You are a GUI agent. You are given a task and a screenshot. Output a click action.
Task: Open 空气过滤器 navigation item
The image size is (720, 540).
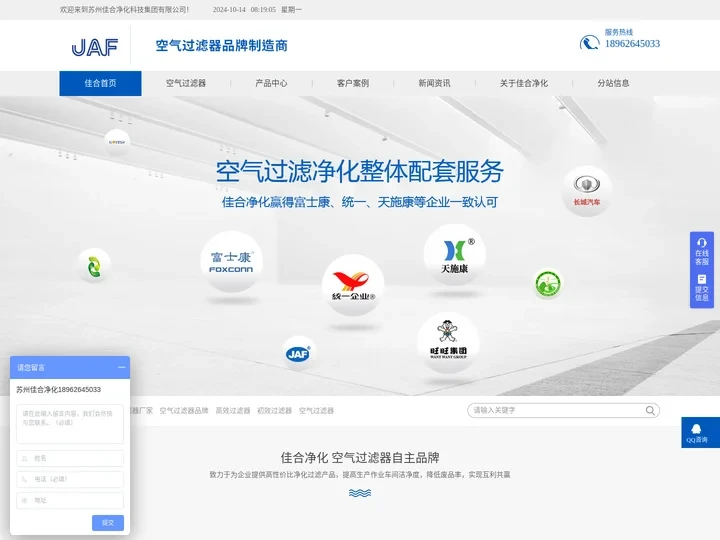pyautogui.click(x=186, y=83)
